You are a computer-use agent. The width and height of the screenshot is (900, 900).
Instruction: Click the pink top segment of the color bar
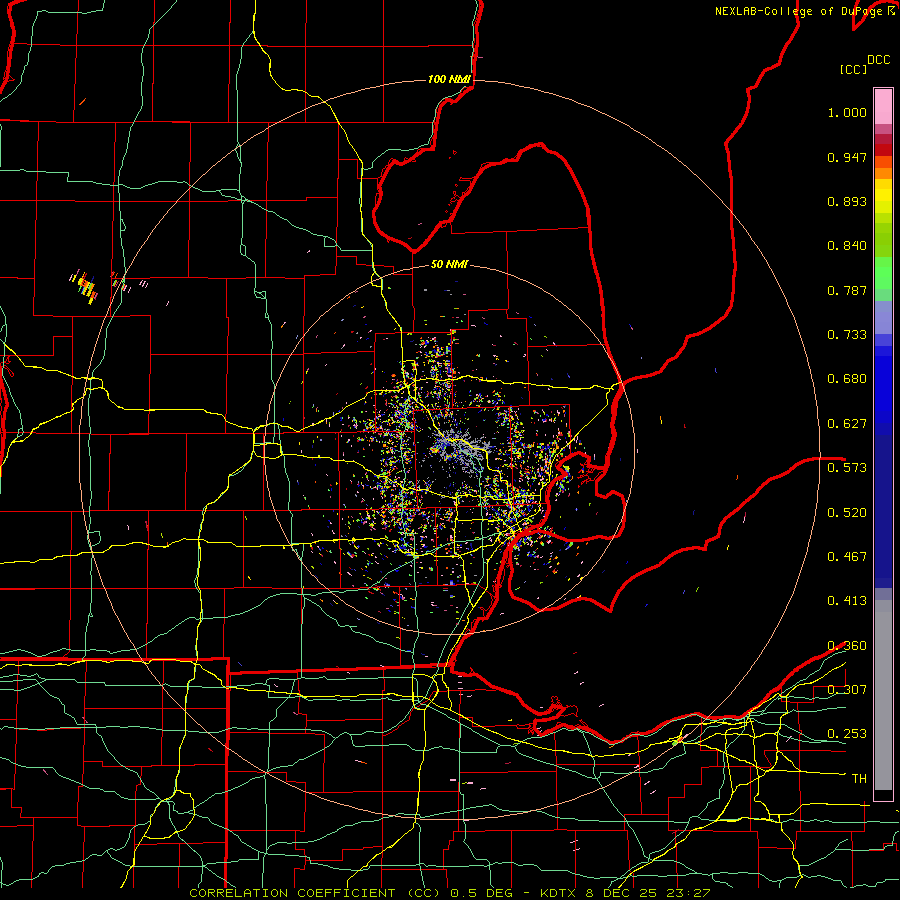point(883,106)
